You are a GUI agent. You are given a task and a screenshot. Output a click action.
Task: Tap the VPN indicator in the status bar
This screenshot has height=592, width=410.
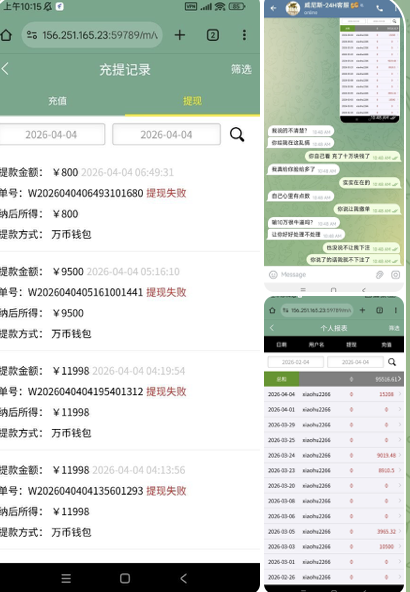coord(191,6)
